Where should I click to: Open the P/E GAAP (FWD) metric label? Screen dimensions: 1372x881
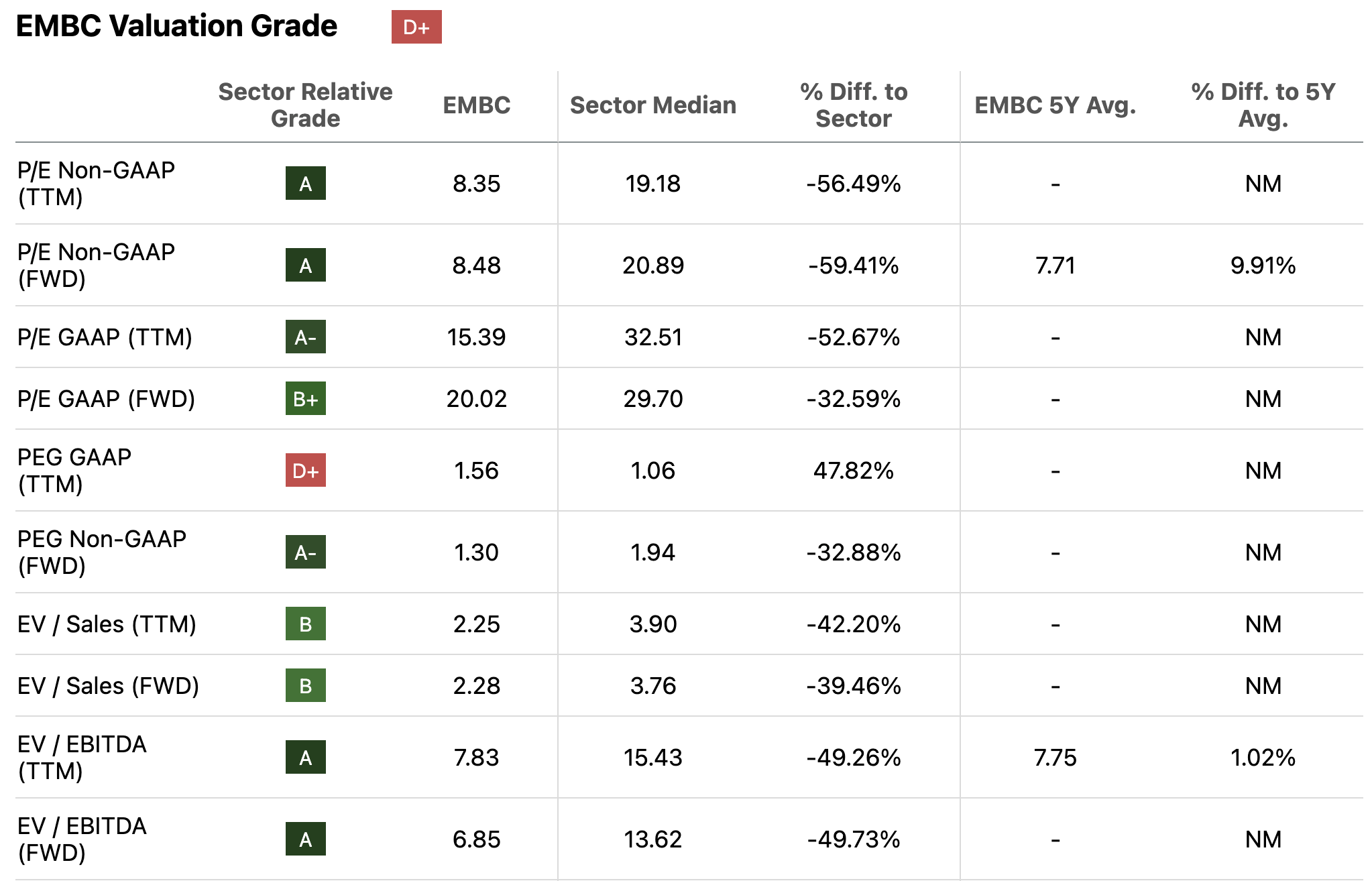[x=106, y=399]
